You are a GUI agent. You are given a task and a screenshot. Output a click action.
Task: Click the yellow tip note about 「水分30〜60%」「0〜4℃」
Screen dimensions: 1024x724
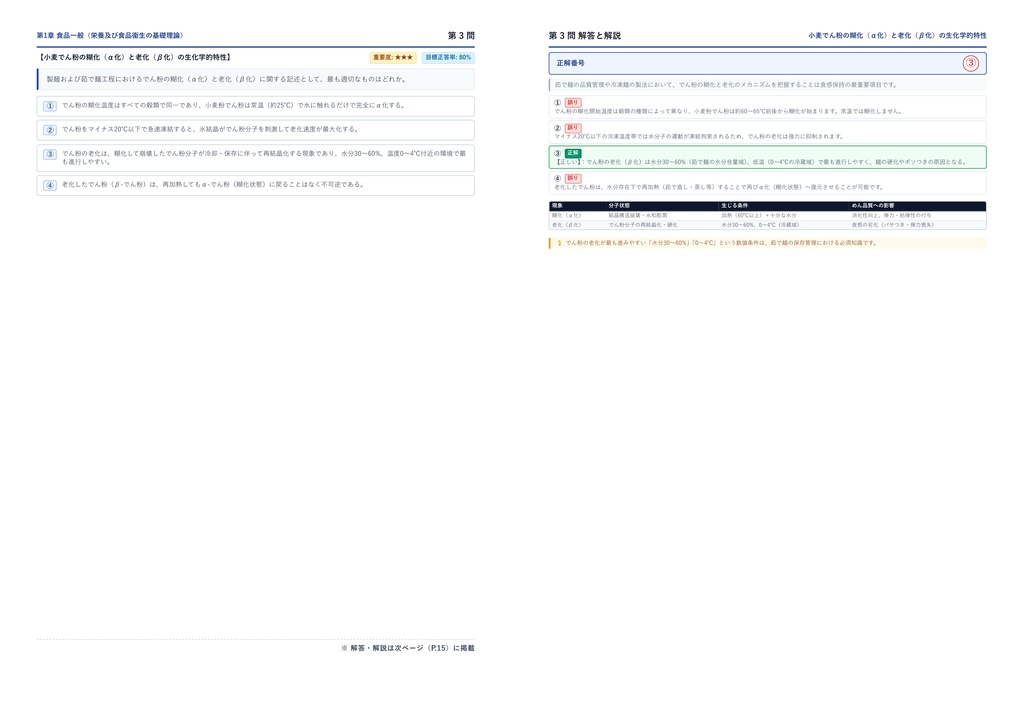767,243
